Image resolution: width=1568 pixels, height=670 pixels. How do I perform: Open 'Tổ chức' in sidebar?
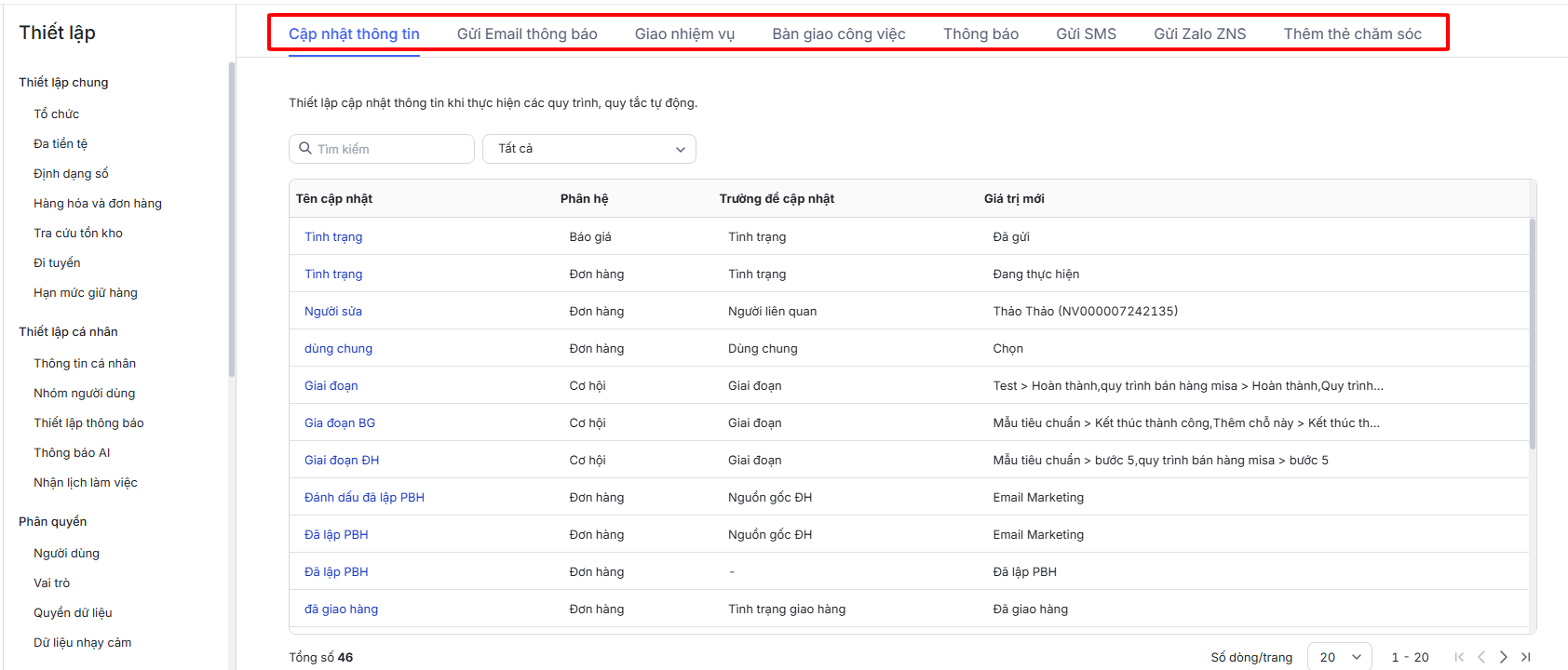tap(57, 114)
